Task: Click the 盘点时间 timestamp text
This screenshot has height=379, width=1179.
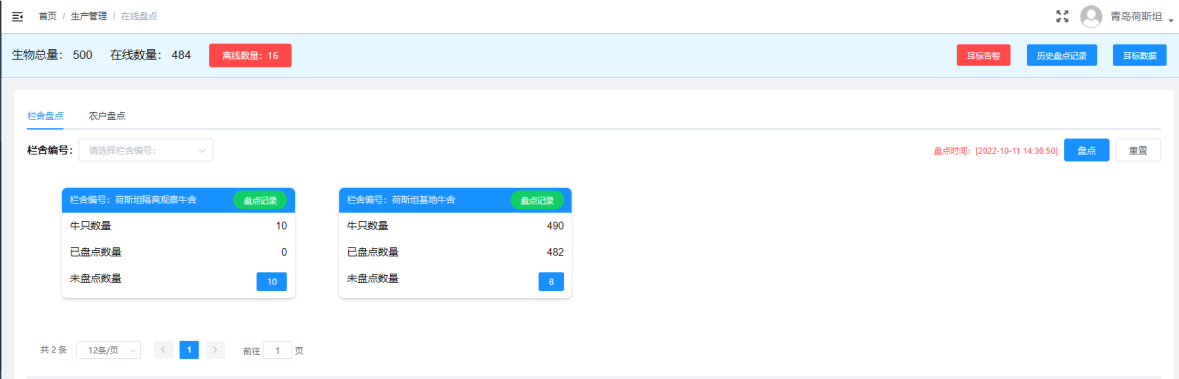Action: click(x=996, y=151)
